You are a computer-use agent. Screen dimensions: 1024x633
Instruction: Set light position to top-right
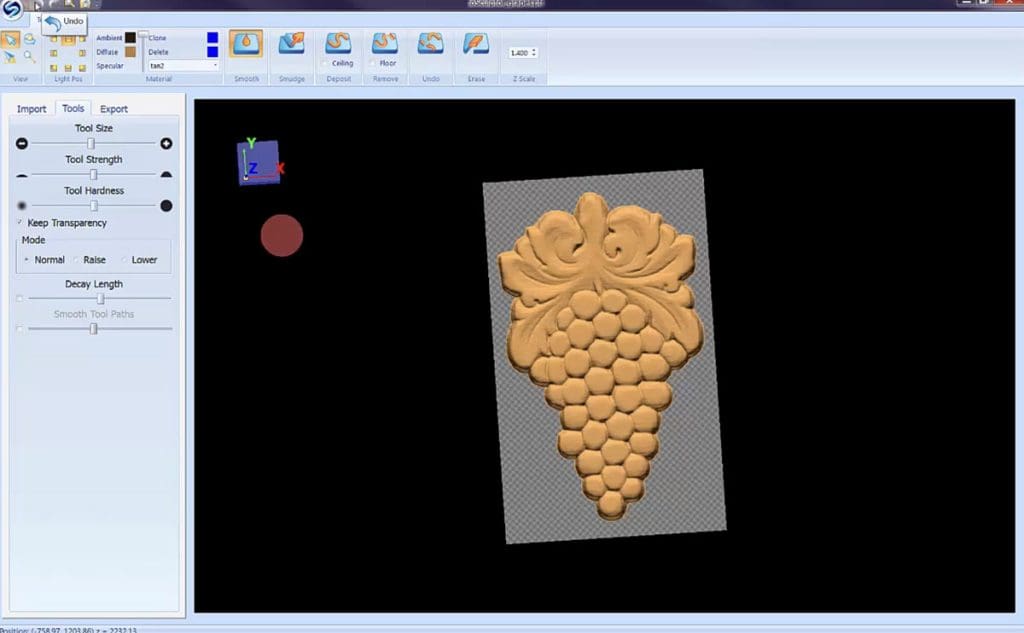82,39
